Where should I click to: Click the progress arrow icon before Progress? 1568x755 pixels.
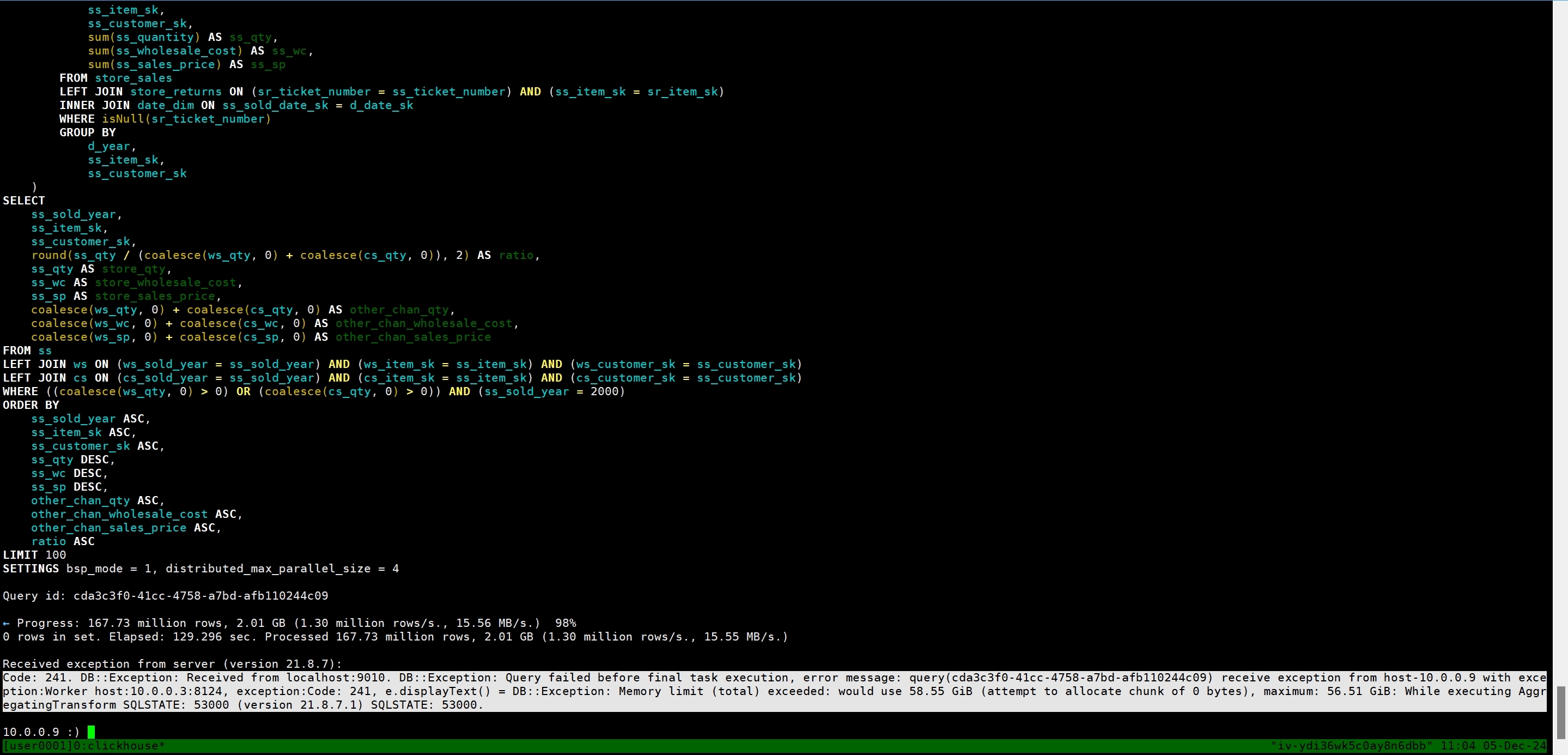pyautogui.click(x=6, y=623)
